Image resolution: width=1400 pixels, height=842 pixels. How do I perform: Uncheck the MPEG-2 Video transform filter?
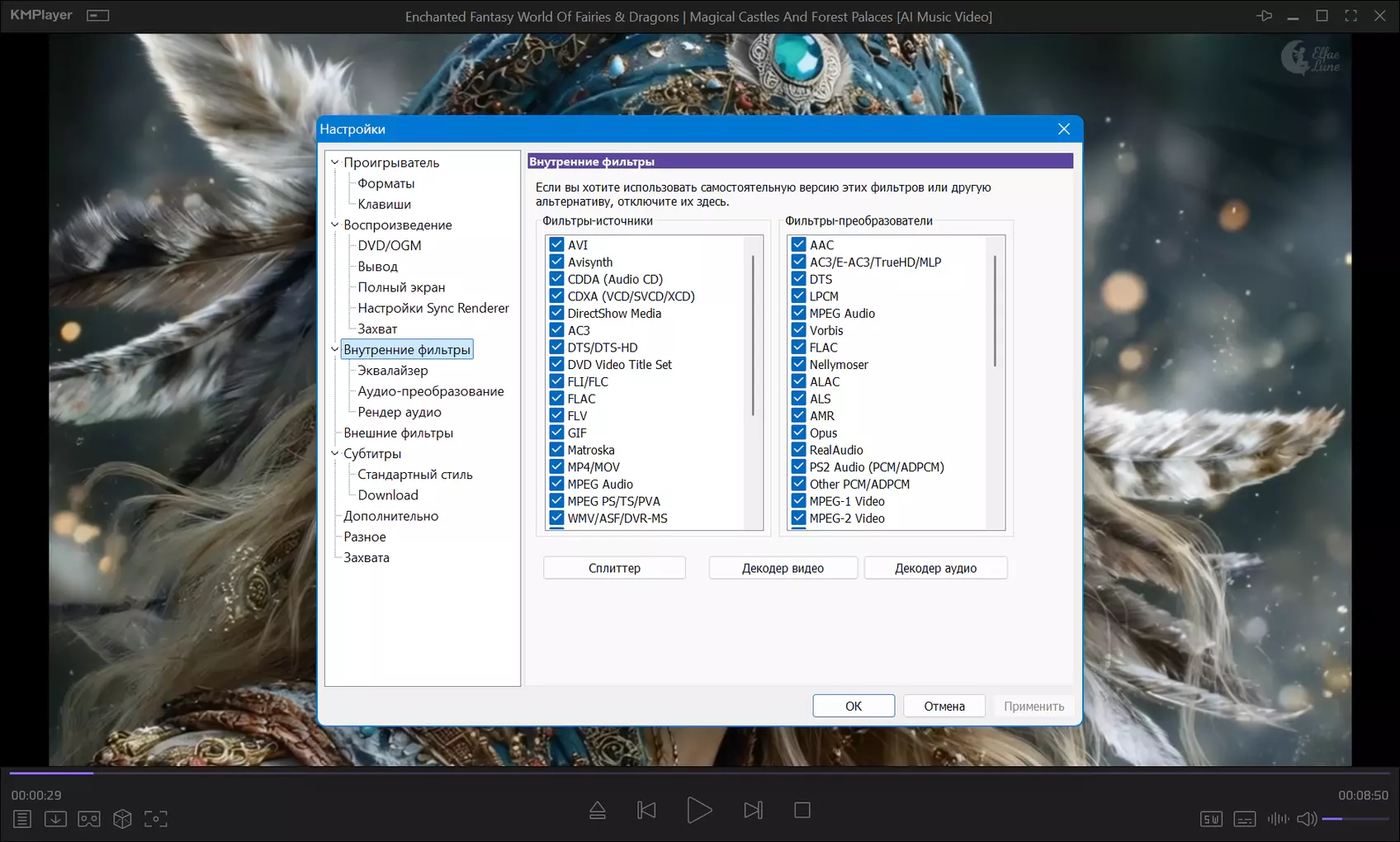click(x=799, y=518)
